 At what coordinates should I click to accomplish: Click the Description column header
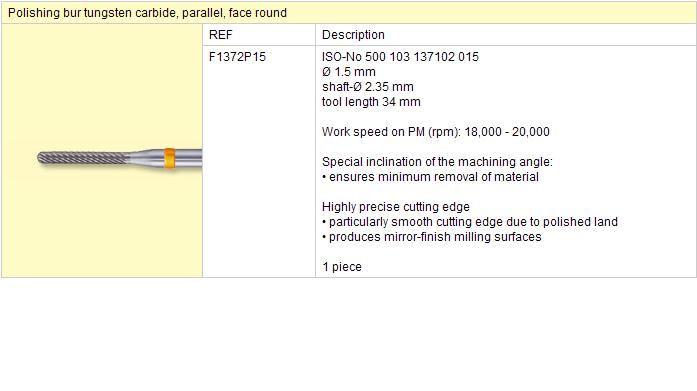pyautogui.click(x=353, y=35)
